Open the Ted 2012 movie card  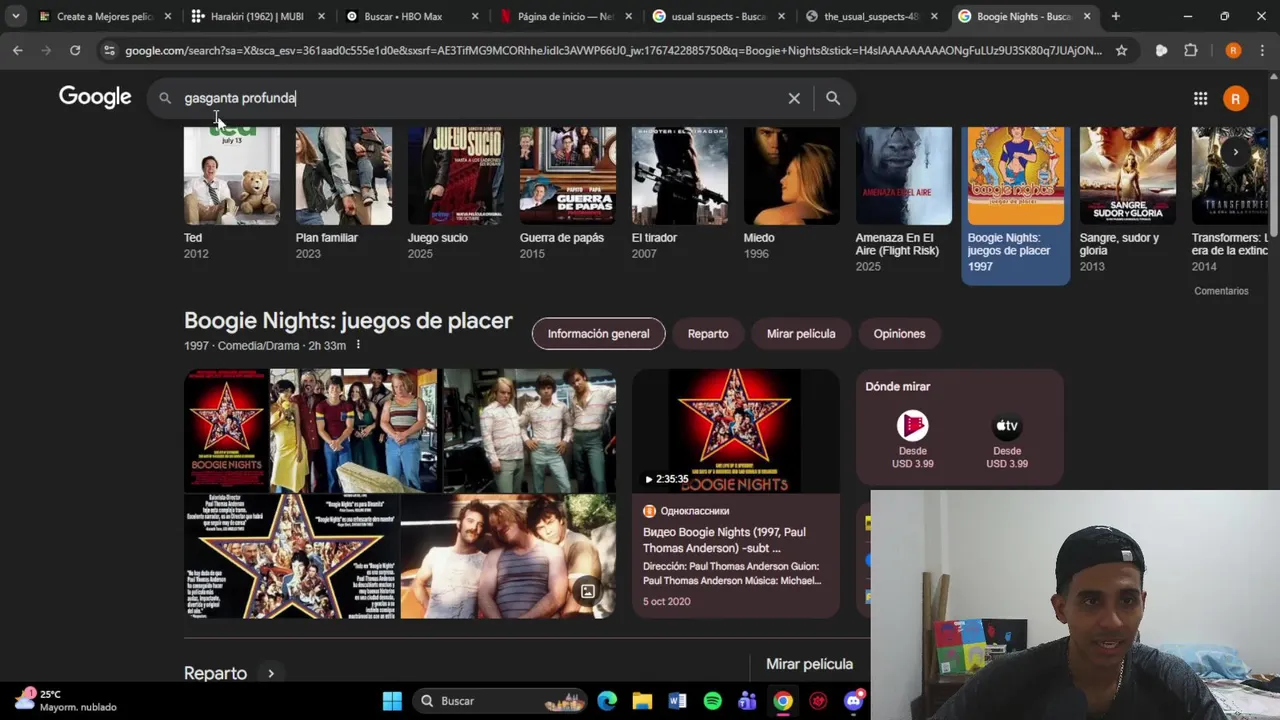coord(231,193)
